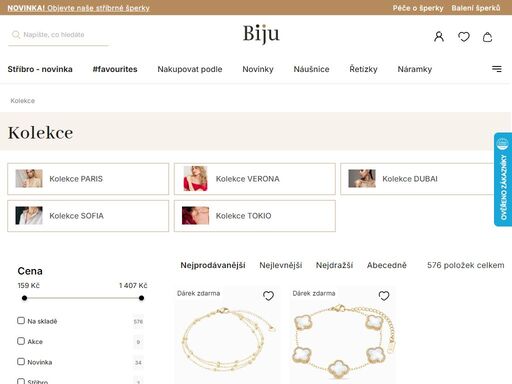Open Nakupovat podle menu

click(190, 69)
